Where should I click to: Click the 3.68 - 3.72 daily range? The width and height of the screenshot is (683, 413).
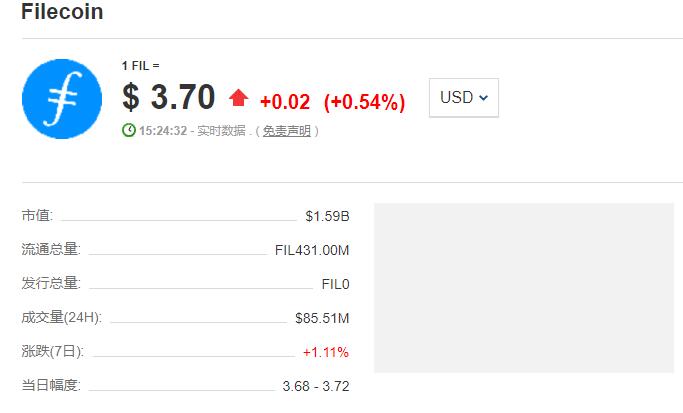coord(316,386)
